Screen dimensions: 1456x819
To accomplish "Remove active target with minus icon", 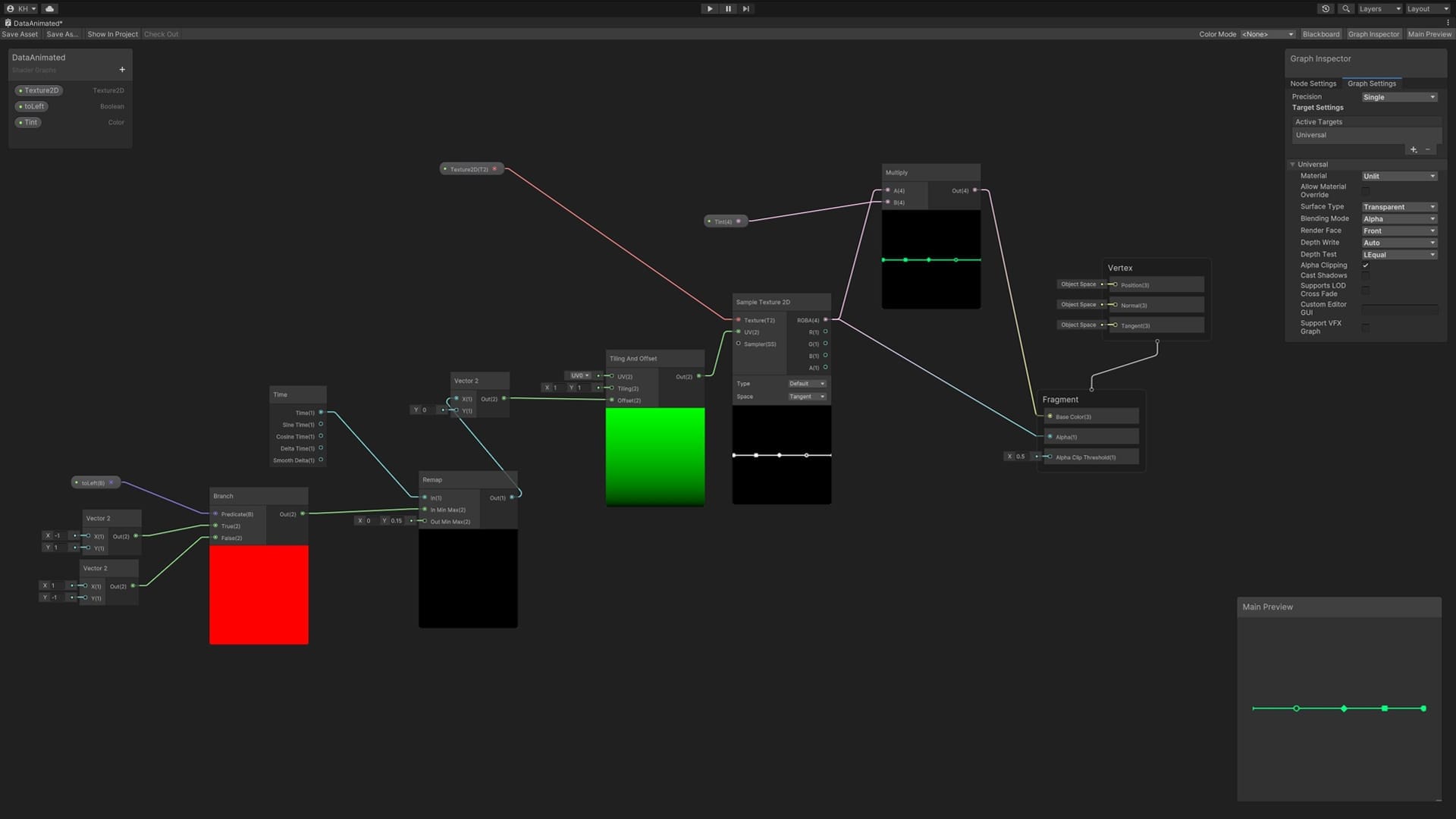I will tap(1428, 149).
